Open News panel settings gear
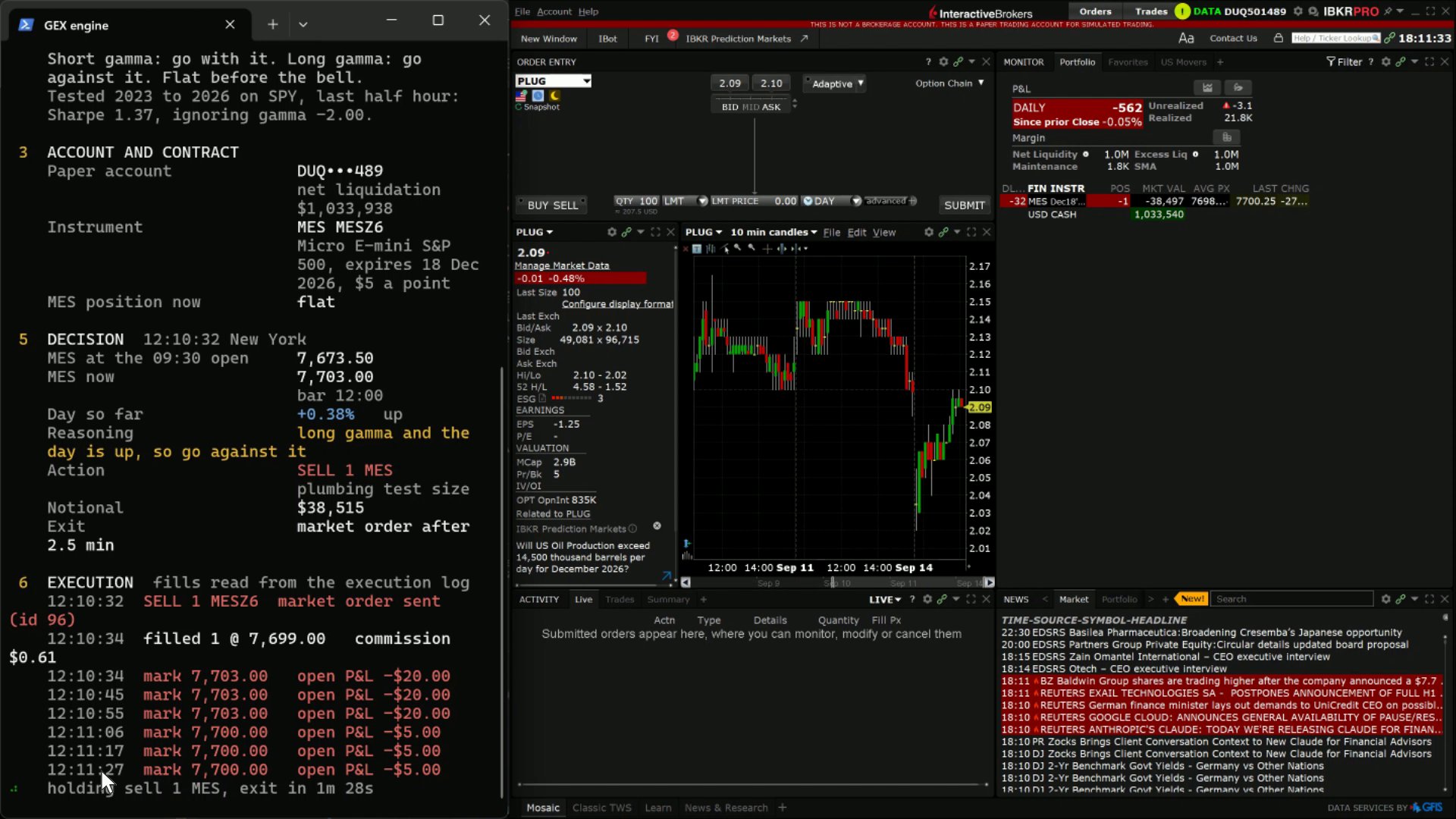This screenshot has width=1456, height=819. coord(1385,599)
